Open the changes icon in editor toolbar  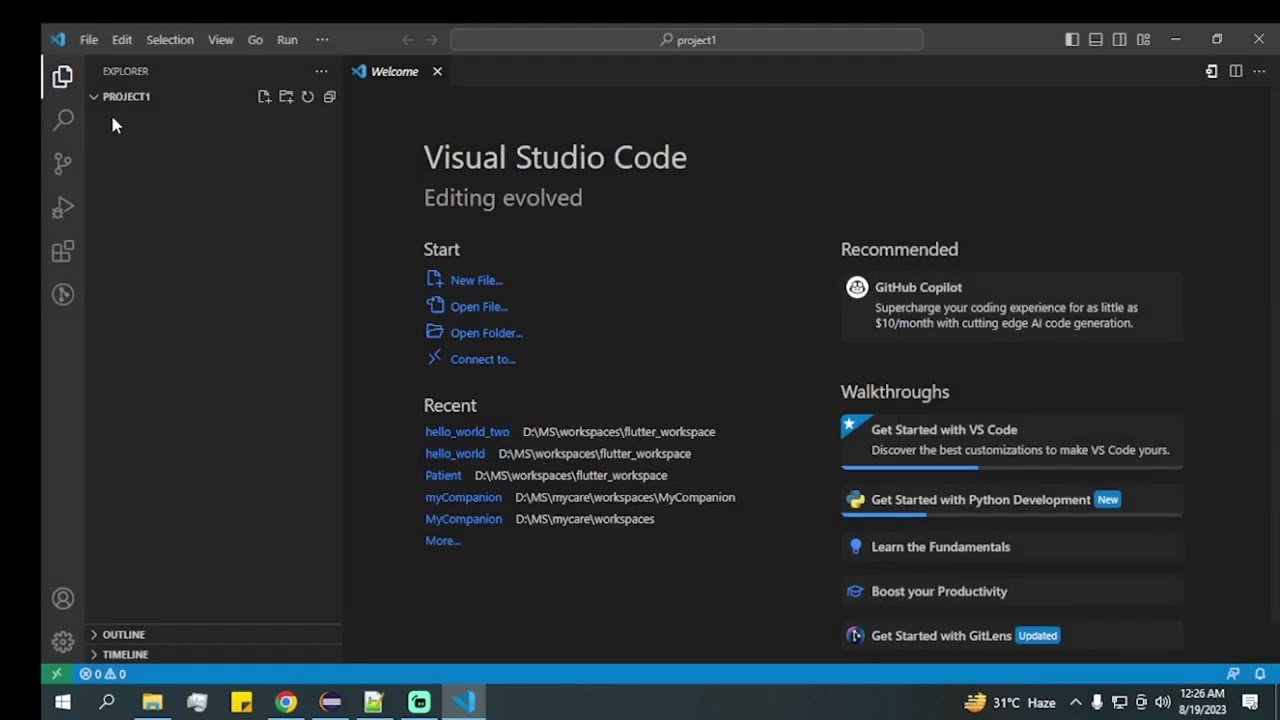point(1212,71)
